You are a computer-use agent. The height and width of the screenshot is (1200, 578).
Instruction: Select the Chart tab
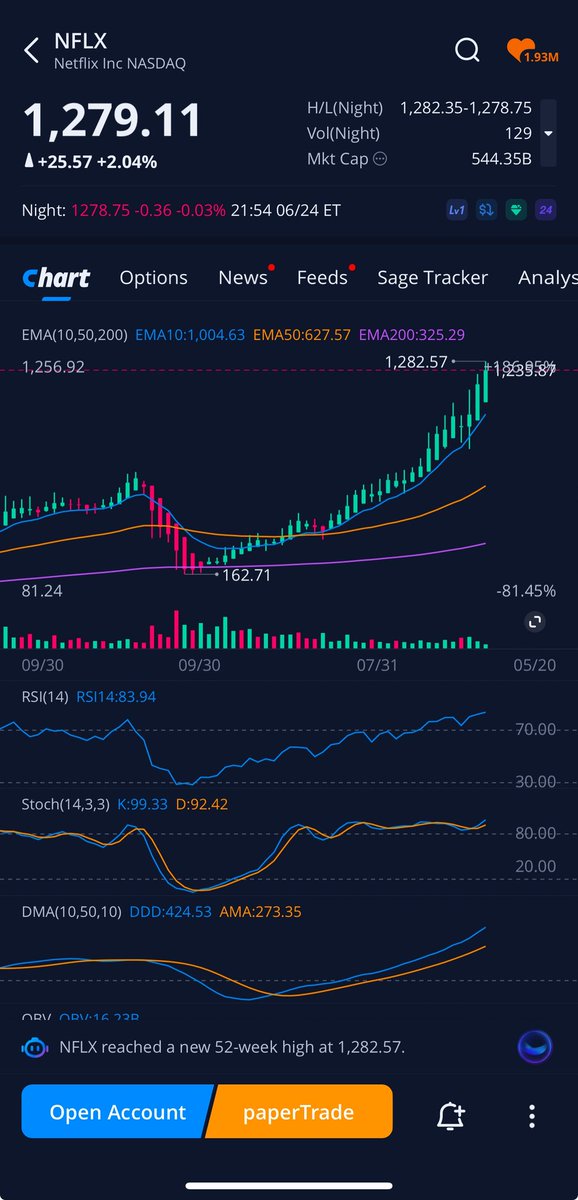point(56,278)
